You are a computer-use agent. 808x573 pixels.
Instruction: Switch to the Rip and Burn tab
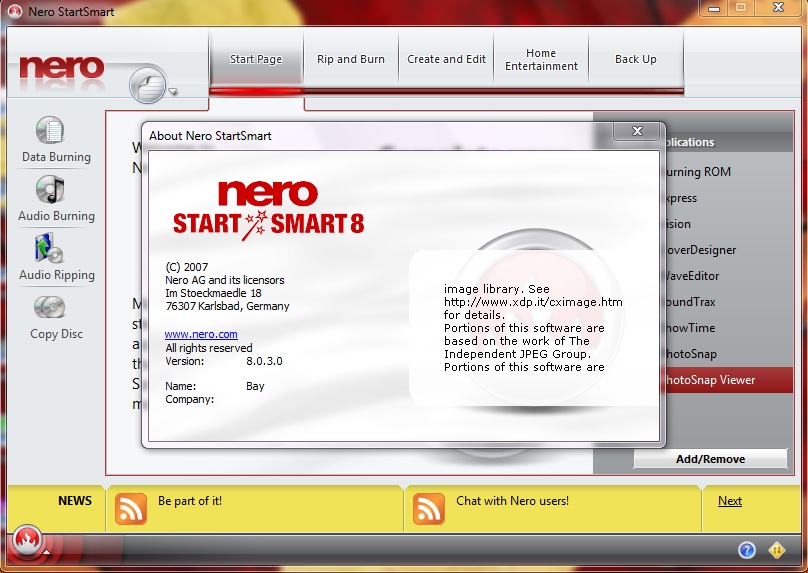coord(350,59)
